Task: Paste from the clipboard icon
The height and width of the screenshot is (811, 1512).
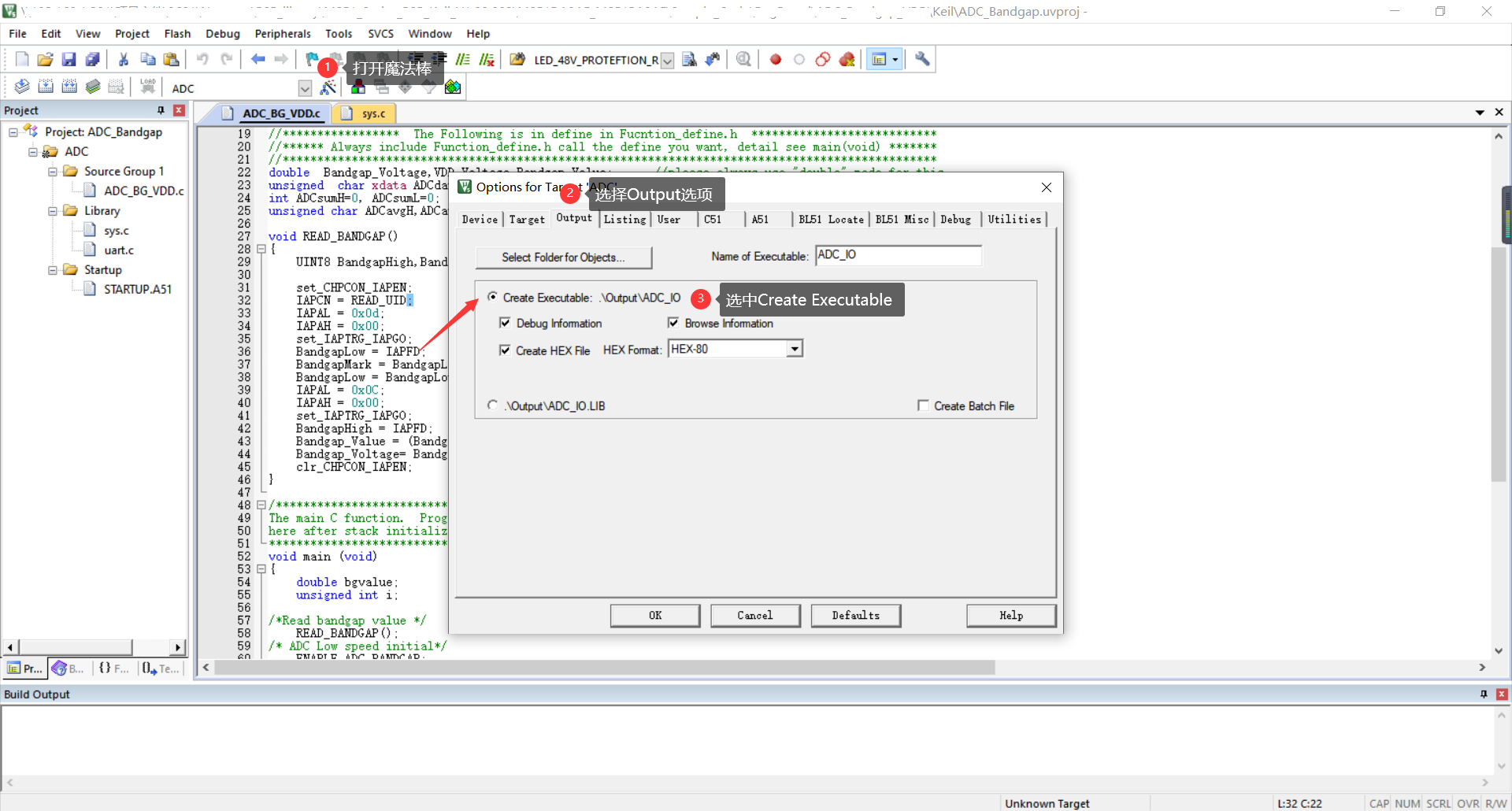Action: pos(171,60)
